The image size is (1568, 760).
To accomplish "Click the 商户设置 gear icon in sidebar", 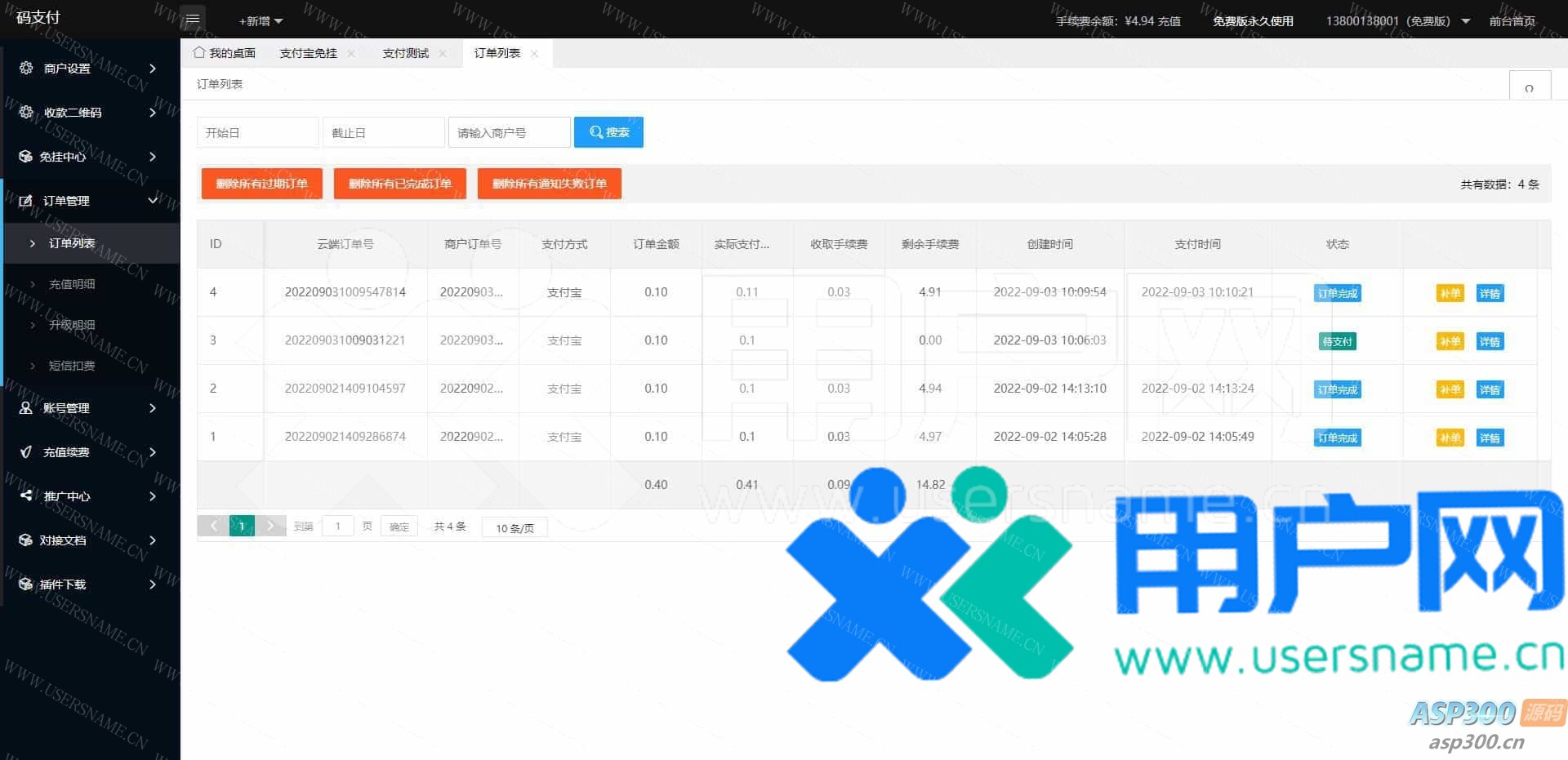I will pos(26,68).
